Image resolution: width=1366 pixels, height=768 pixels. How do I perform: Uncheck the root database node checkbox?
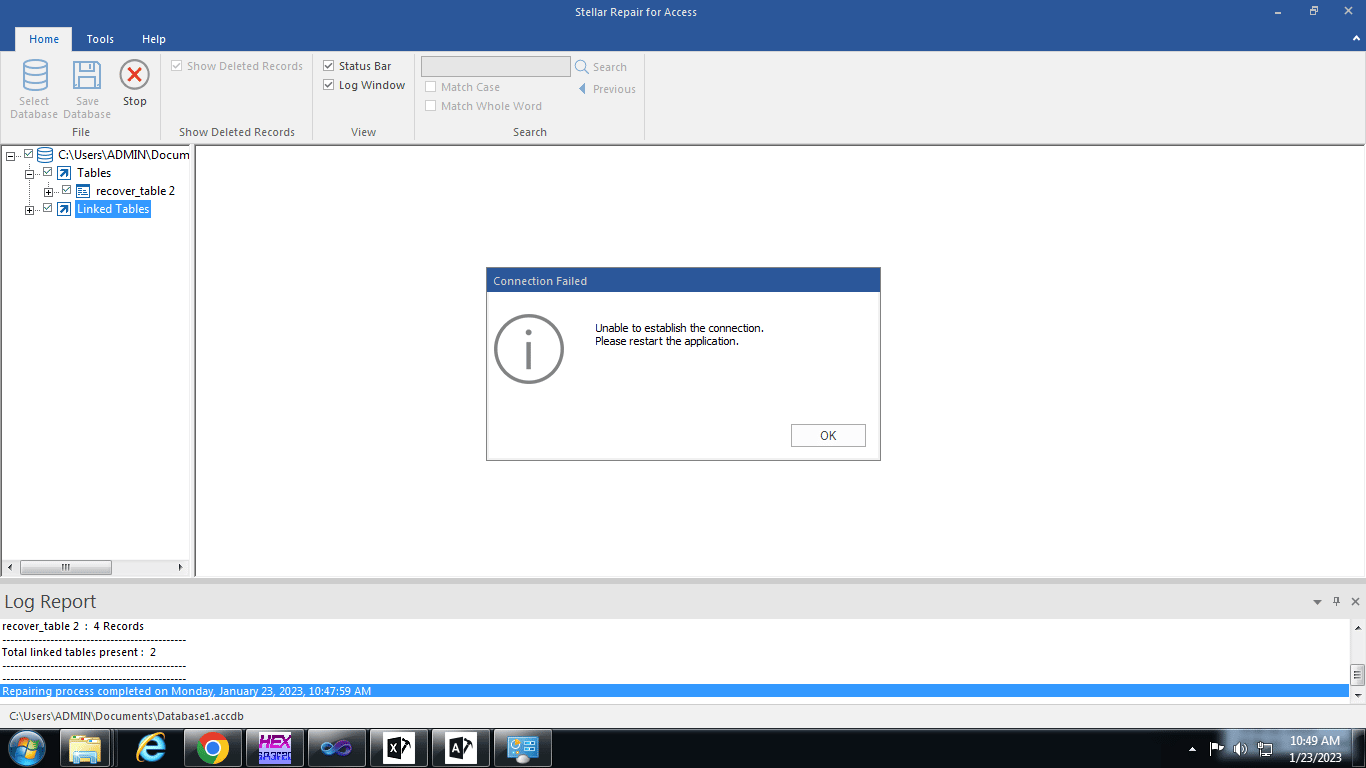tap(29, 154)
